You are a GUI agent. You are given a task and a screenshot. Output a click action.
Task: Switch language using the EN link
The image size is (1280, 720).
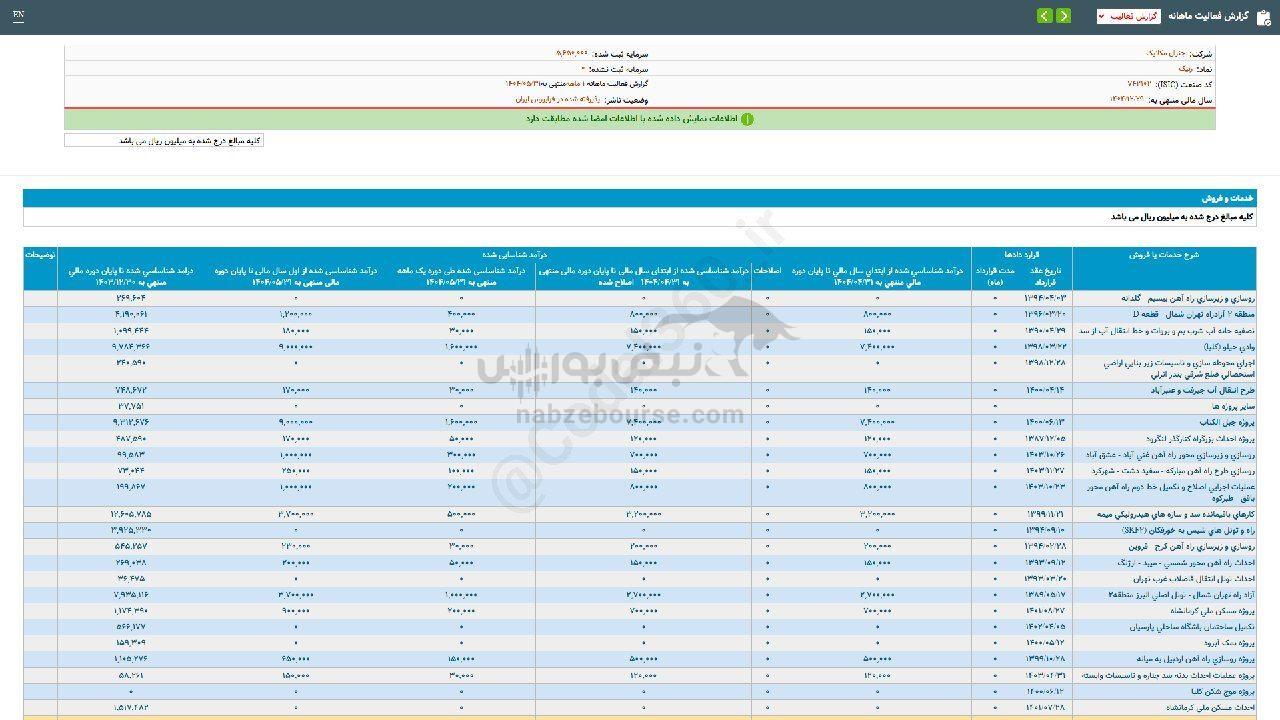click(x=19, y=16)
